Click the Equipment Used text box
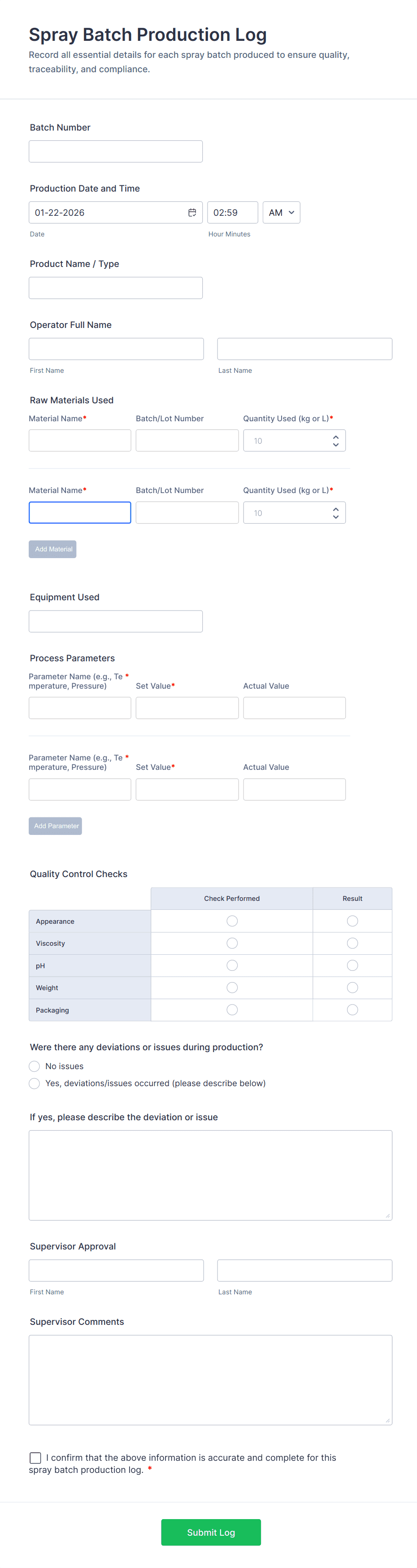This screenshot has width=417, height=1568. point(116,621)
